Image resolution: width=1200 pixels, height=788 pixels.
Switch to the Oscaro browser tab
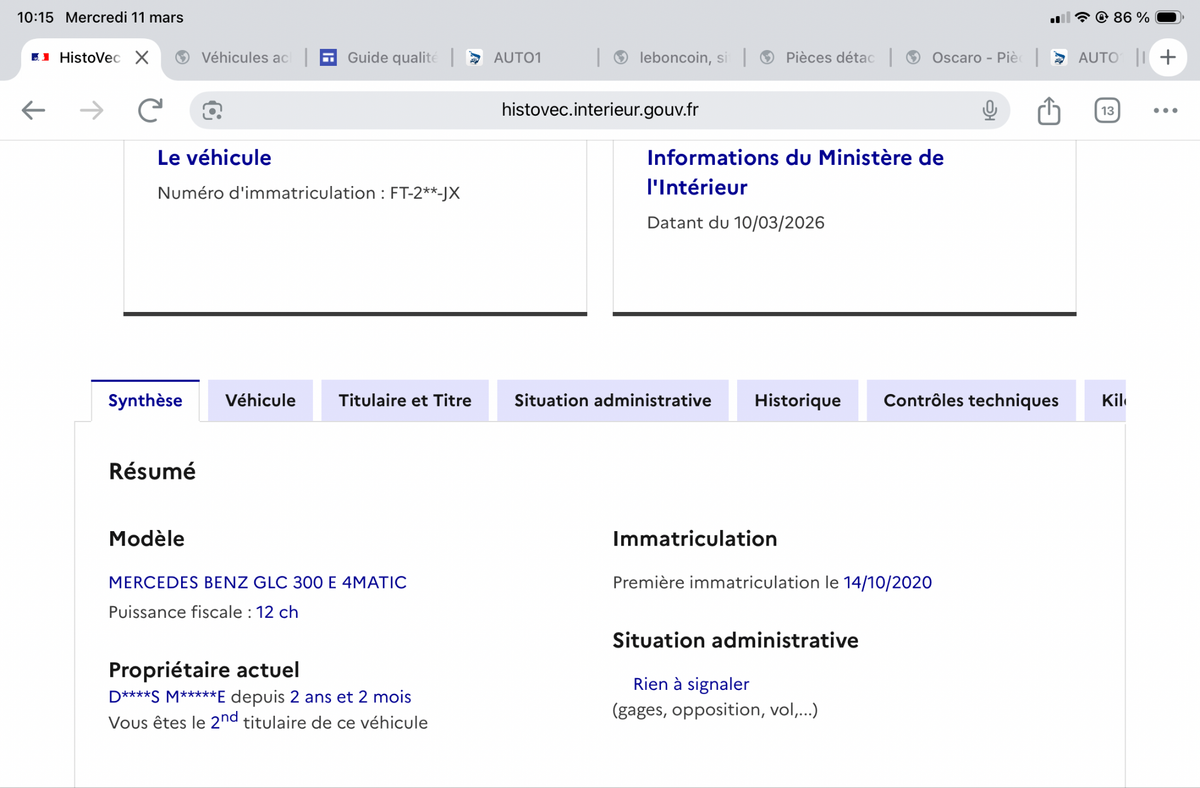(x=965, y=58)
